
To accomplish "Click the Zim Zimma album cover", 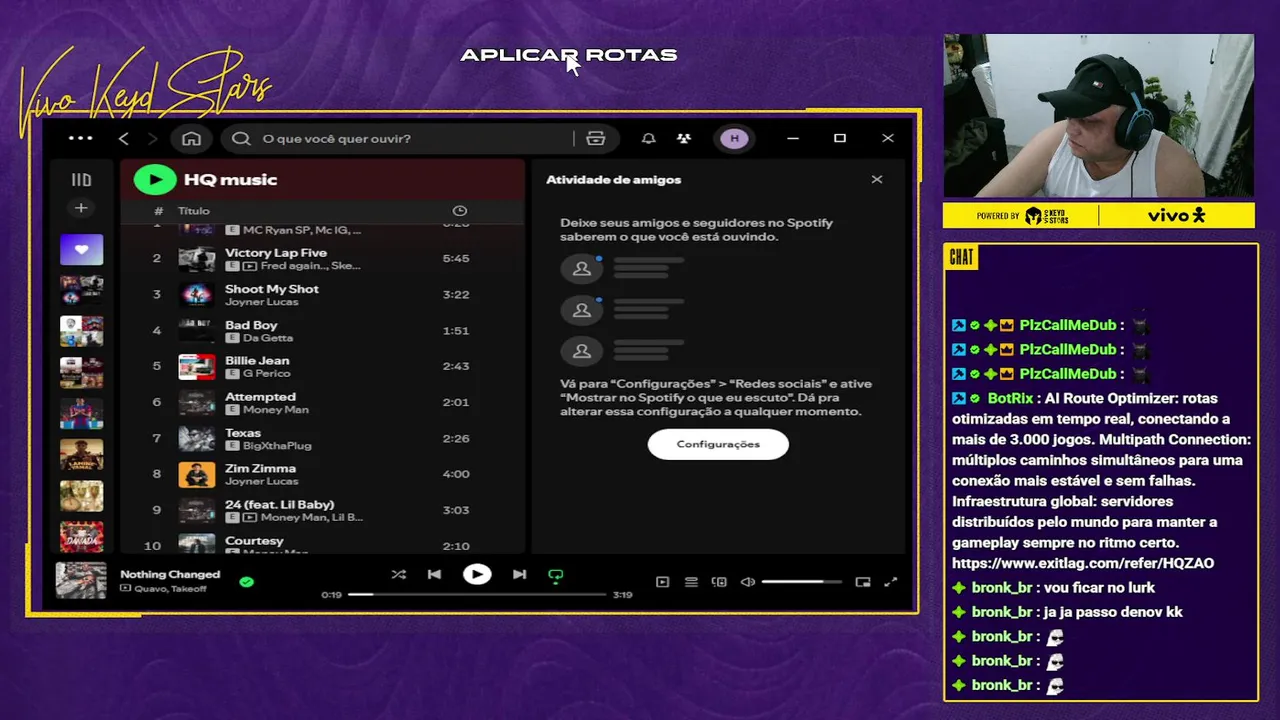I will [x=197, y=474].
